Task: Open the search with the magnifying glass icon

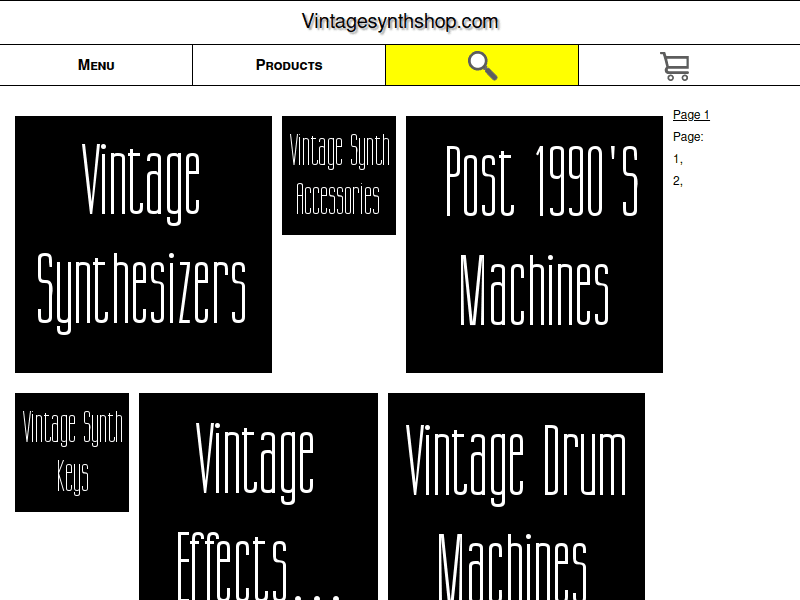Action: (x=482, y=64)
